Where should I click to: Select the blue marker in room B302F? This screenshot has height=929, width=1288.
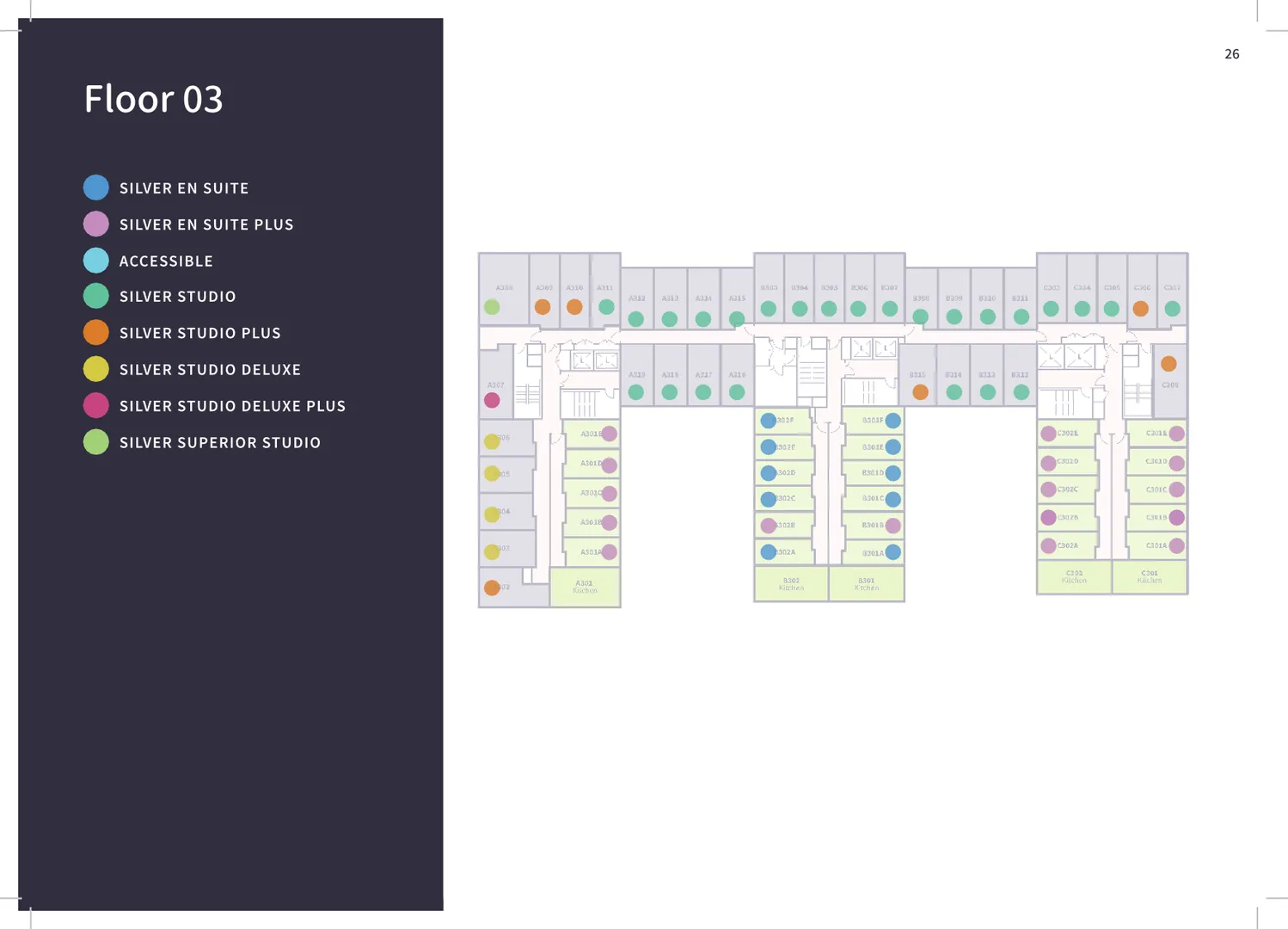click(768, 421)
